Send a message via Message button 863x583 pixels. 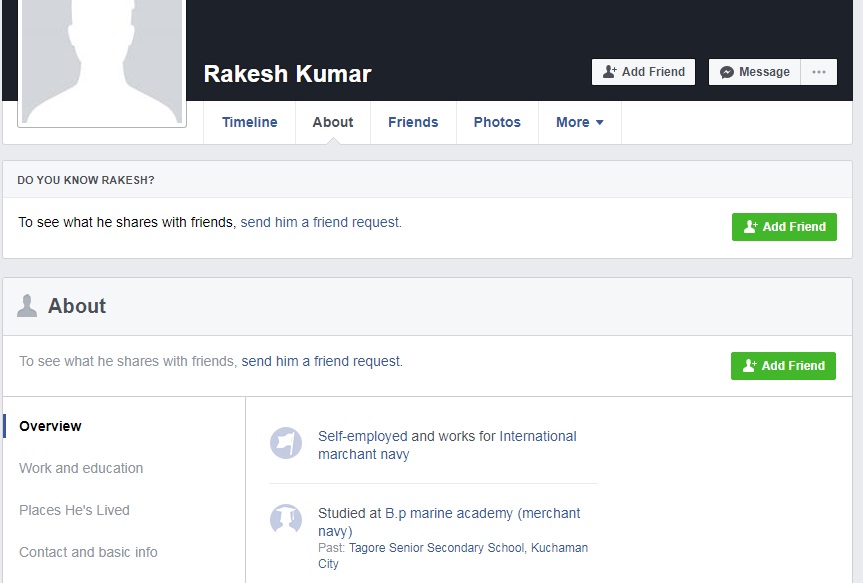[755, 72]
